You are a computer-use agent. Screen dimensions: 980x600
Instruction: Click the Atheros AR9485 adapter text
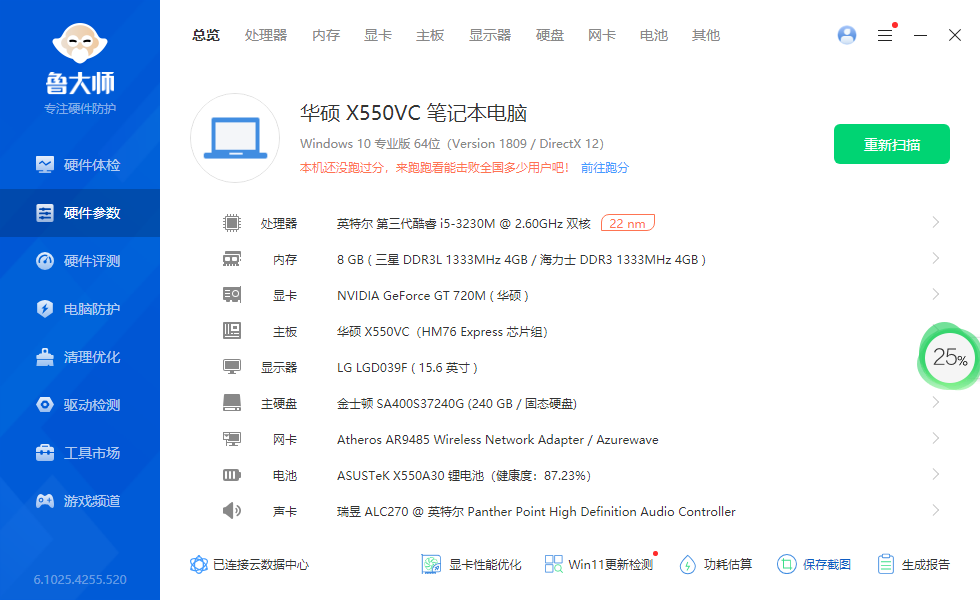point(498,440)
